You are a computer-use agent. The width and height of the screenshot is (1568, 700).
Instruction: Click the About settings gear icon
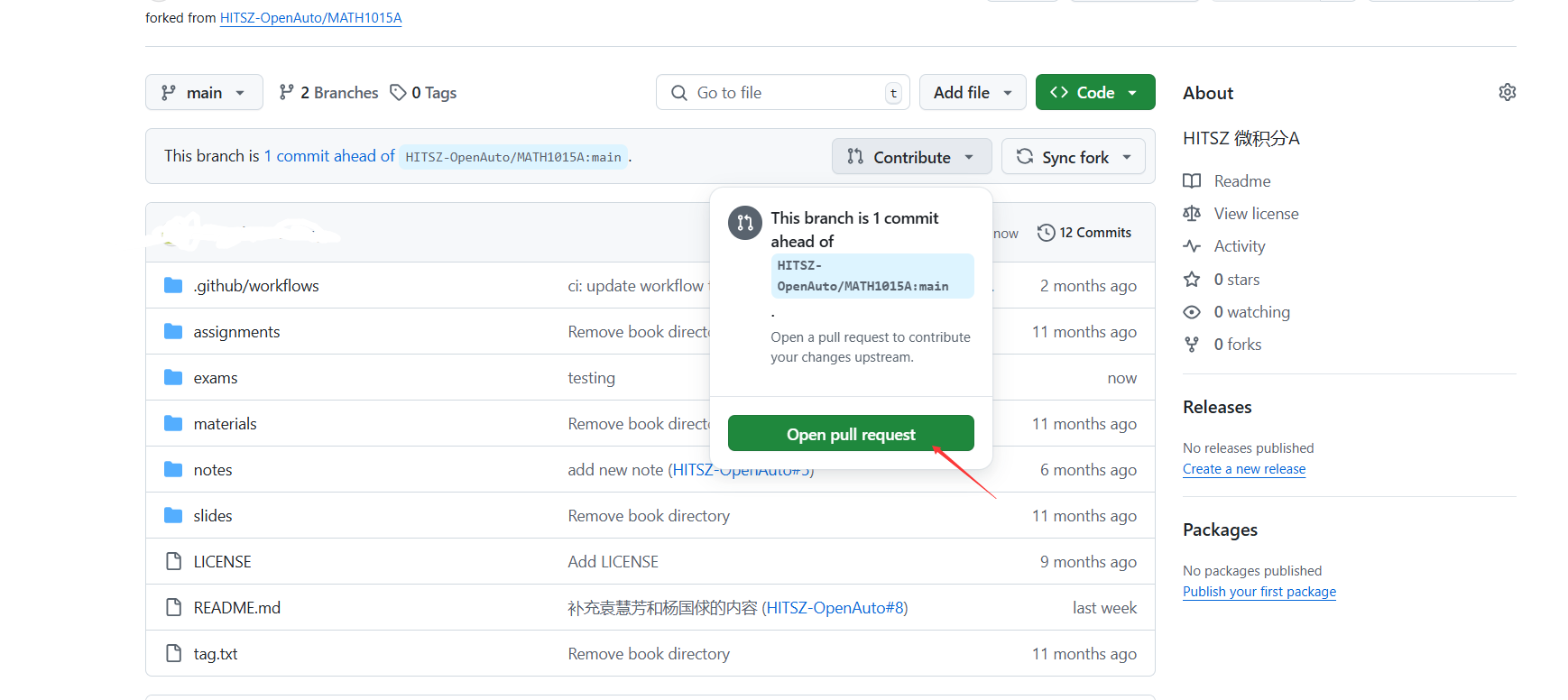pos(1507,92)
